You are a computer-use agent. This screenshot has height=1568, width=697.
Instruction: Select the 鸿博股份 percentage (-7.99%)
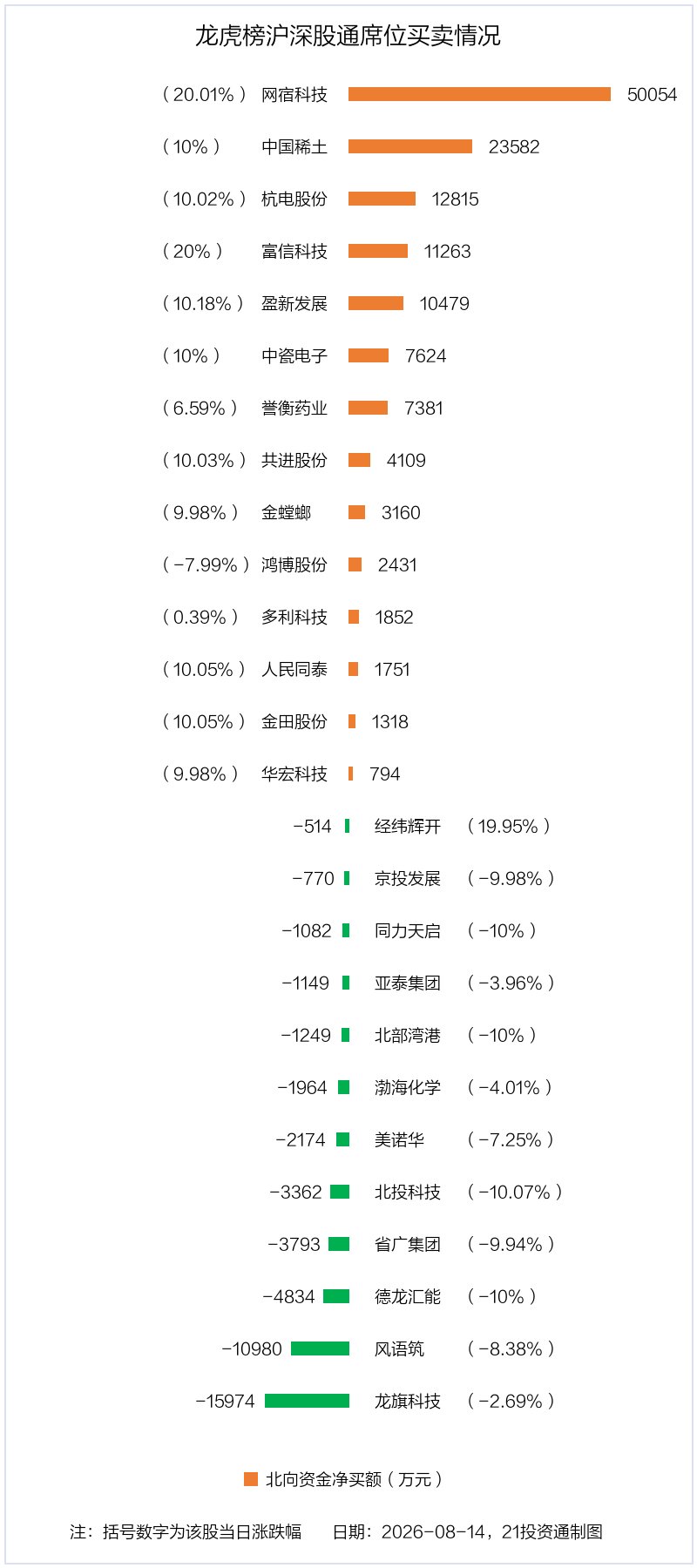206,565
